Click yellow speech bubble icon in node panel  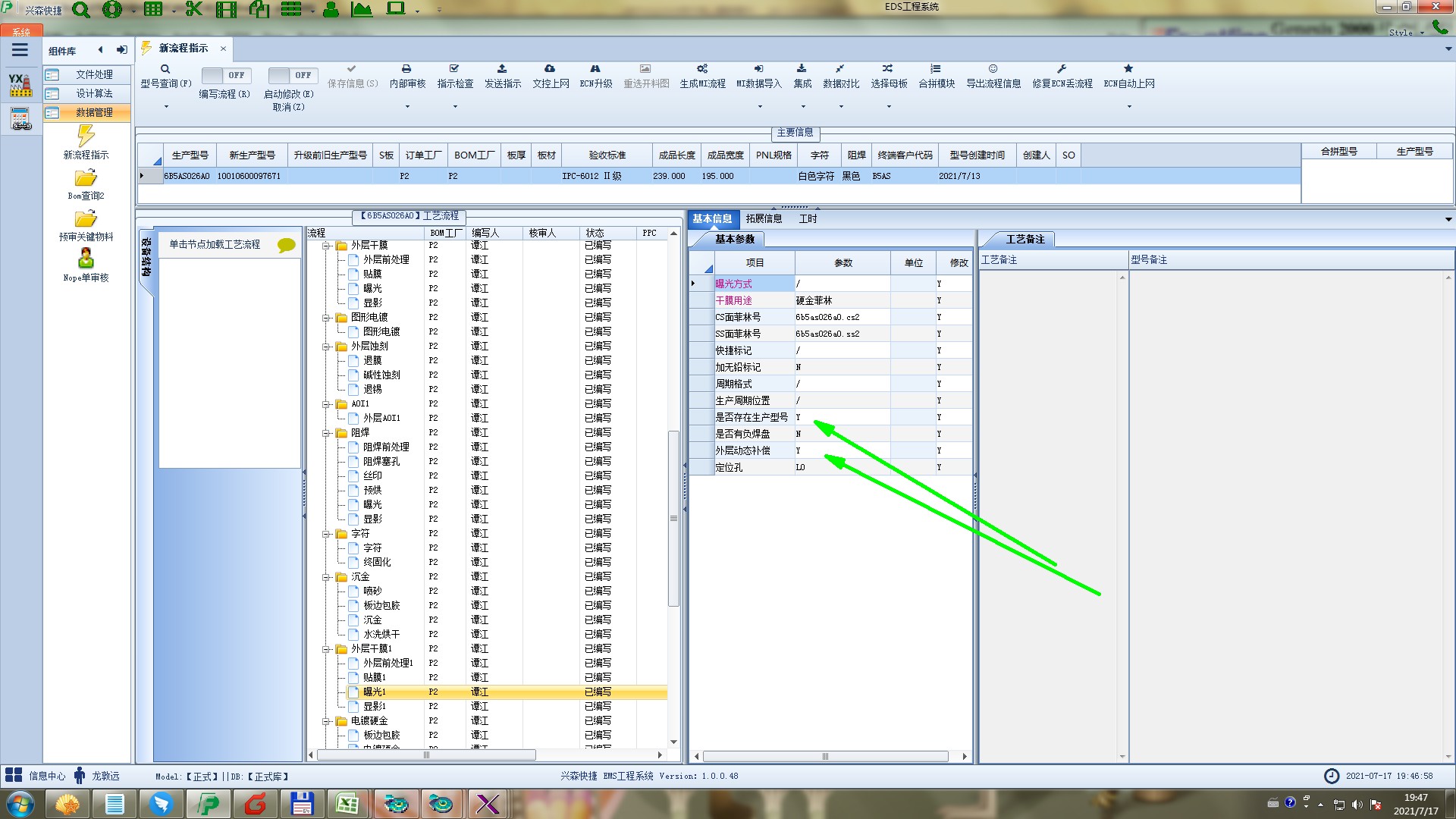pos(286,245)
